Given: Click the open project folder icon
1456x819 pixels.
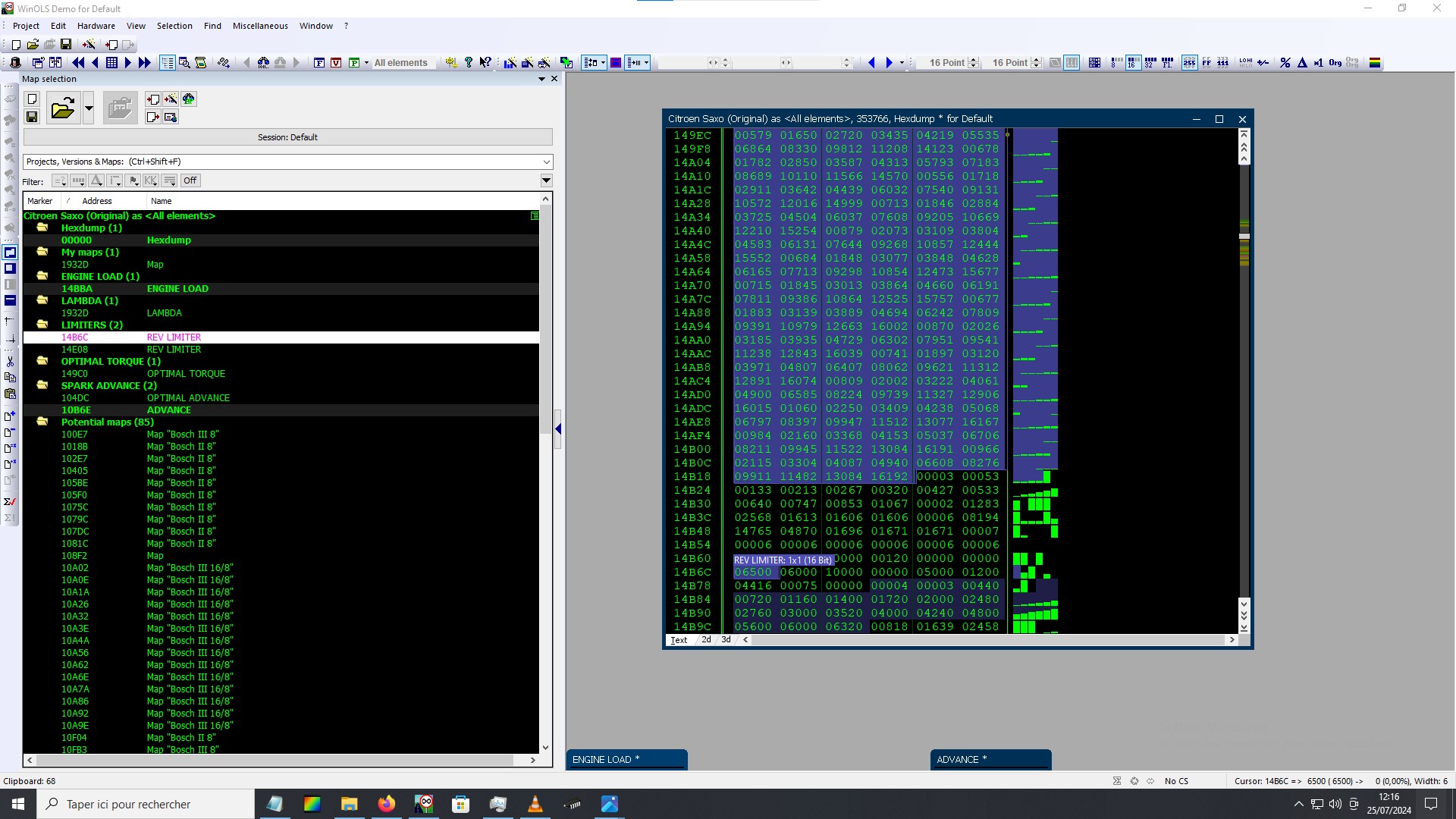Looking at the screenshot, I should click(62, 108).
